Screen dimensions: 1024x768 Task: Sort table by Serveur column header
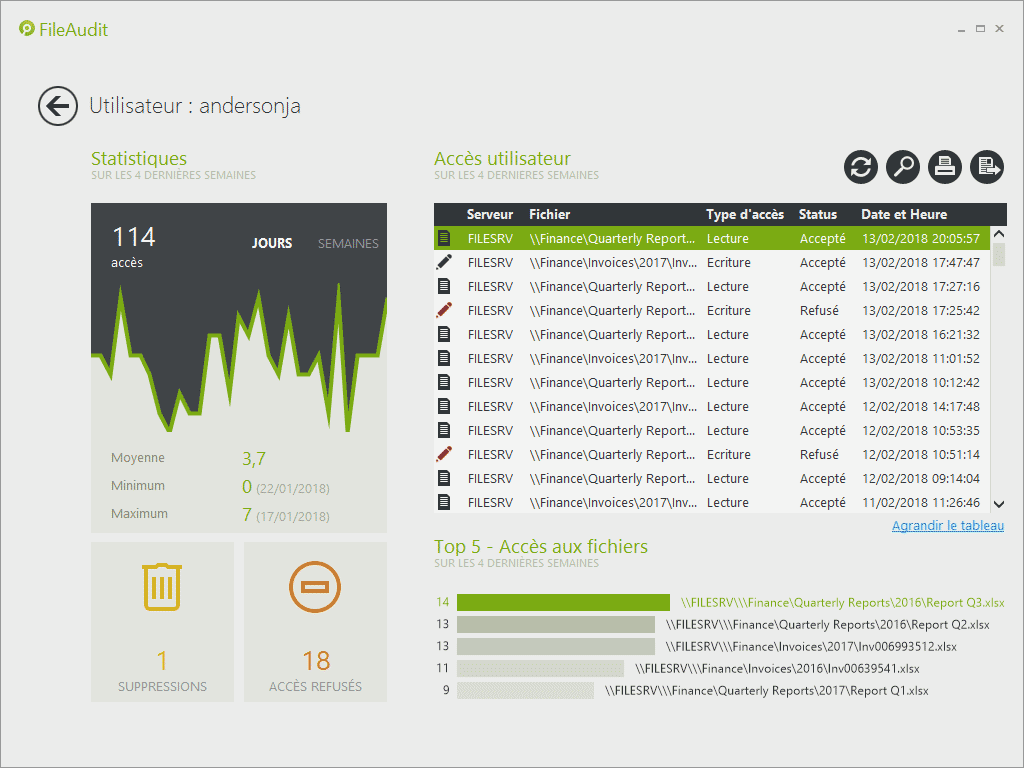tap(490, 214)
